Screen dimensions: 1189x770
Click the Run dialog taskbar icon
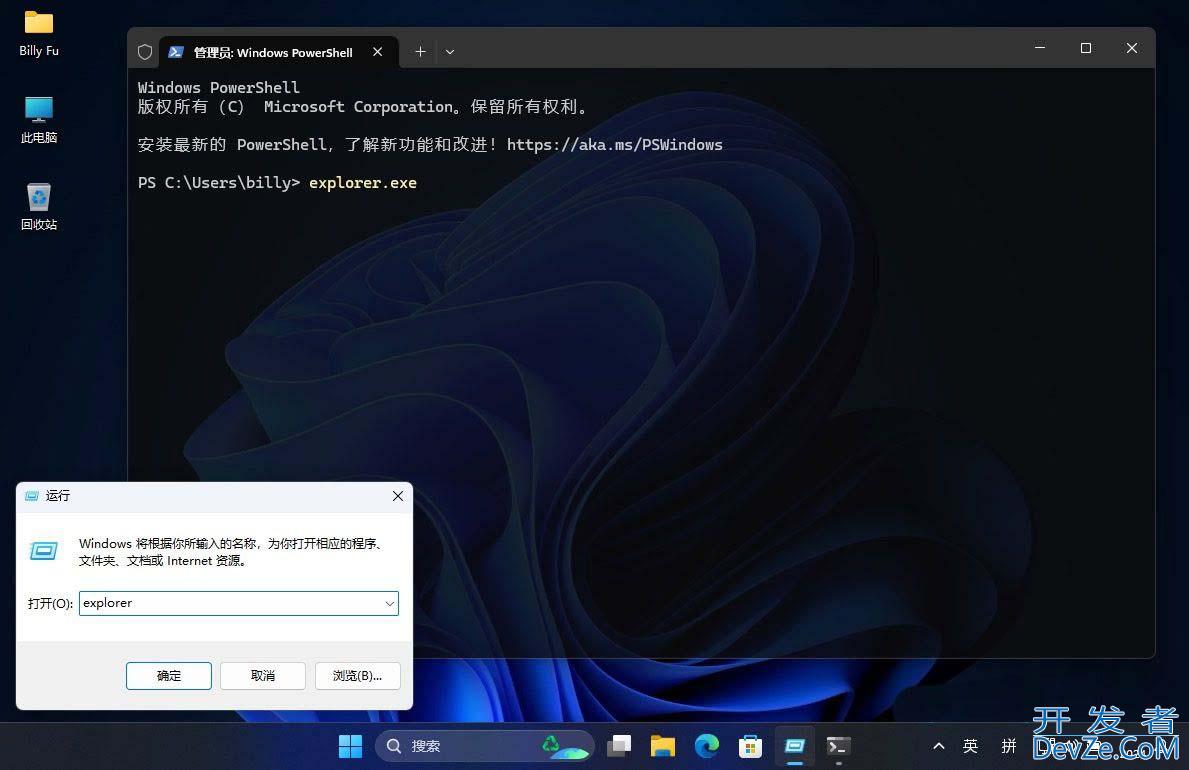click(795, 746)
